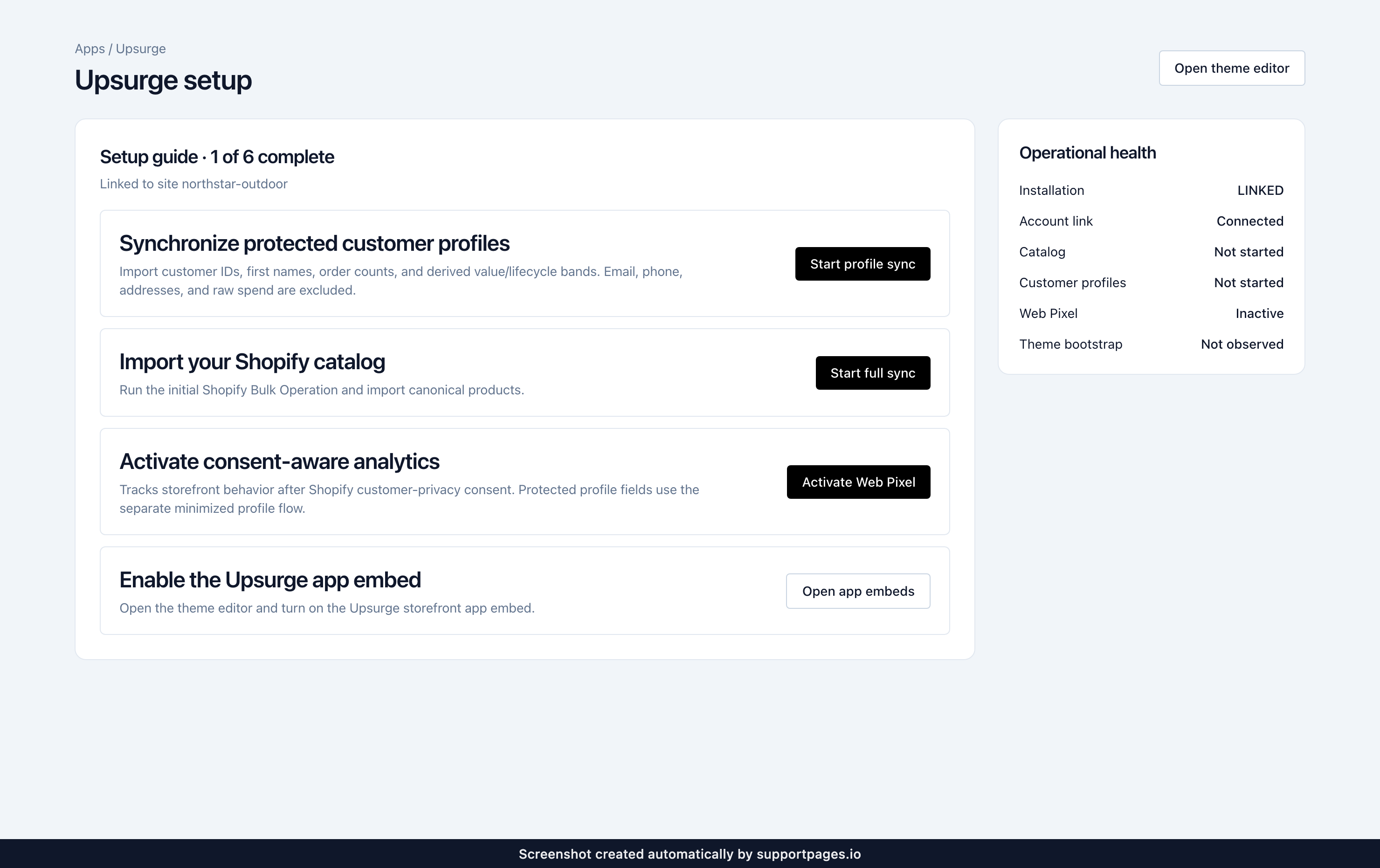This screenshot has height=868, width=1380.
Task: Click the Apps / Upsurge breadcrumb
Action: 120,48
